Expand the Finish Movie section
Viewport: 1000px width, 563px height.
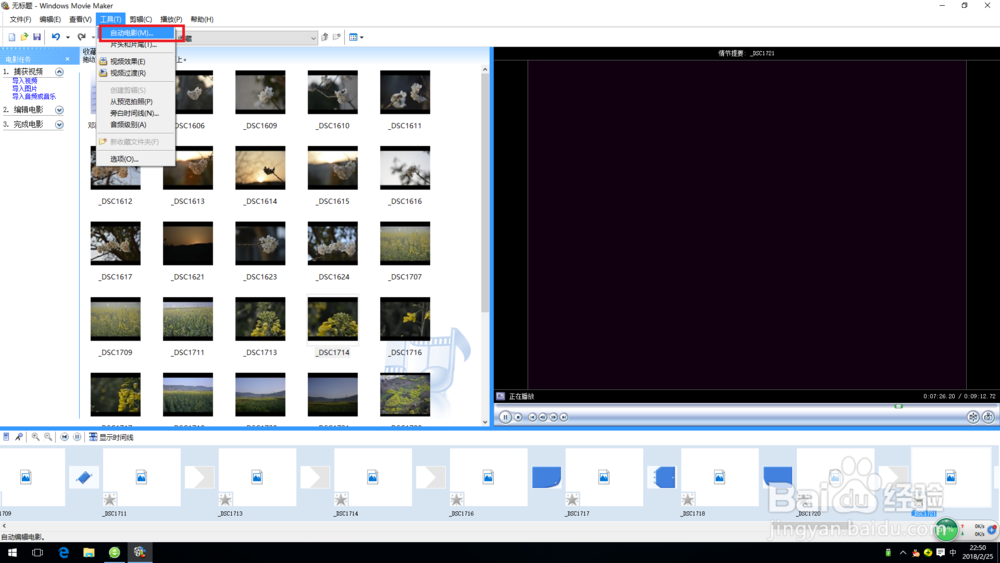(x=59, y=124)
